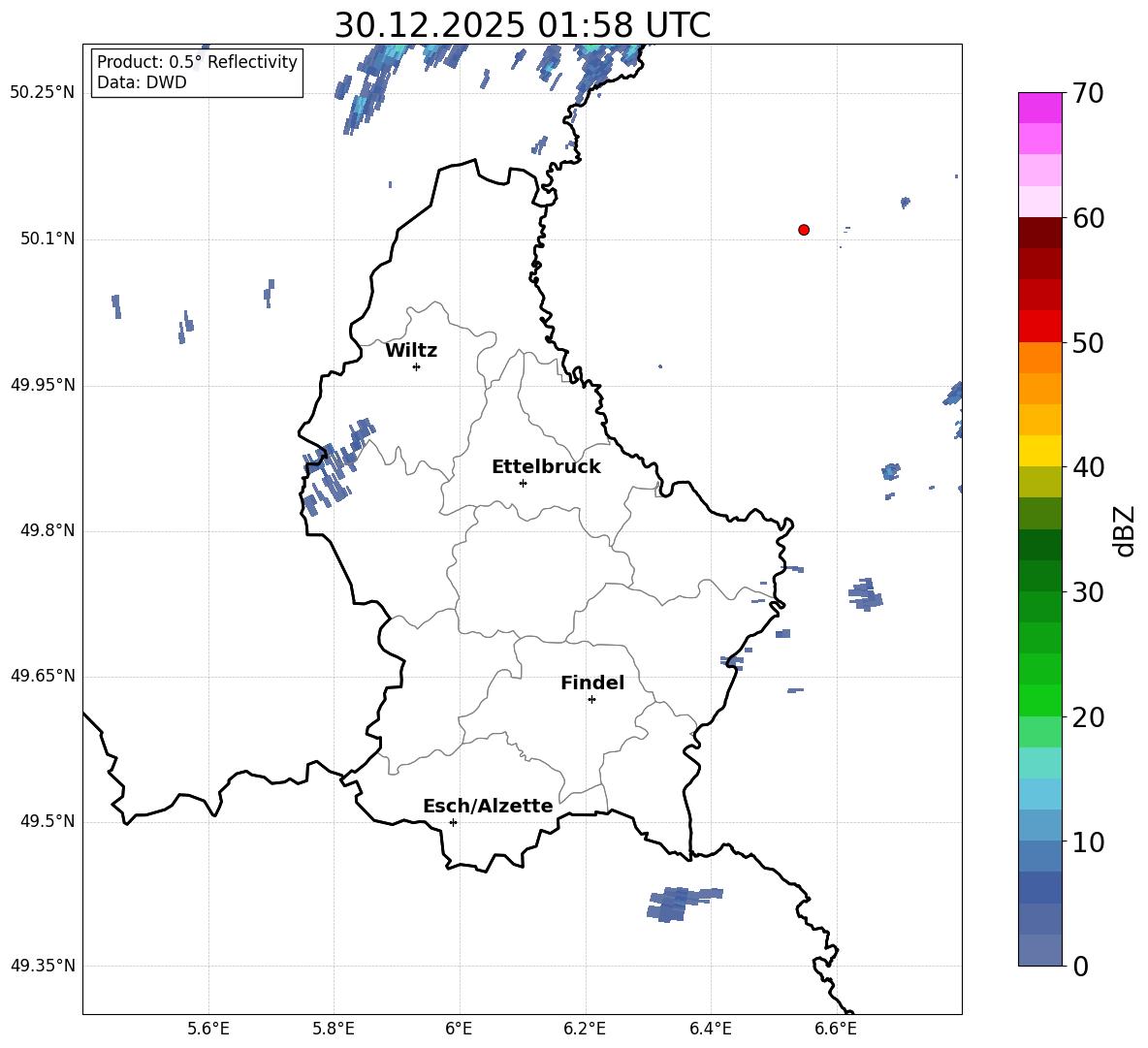
Task: Click the Data: DWD label
Action: pyautogui.click(x=142, y=82)
